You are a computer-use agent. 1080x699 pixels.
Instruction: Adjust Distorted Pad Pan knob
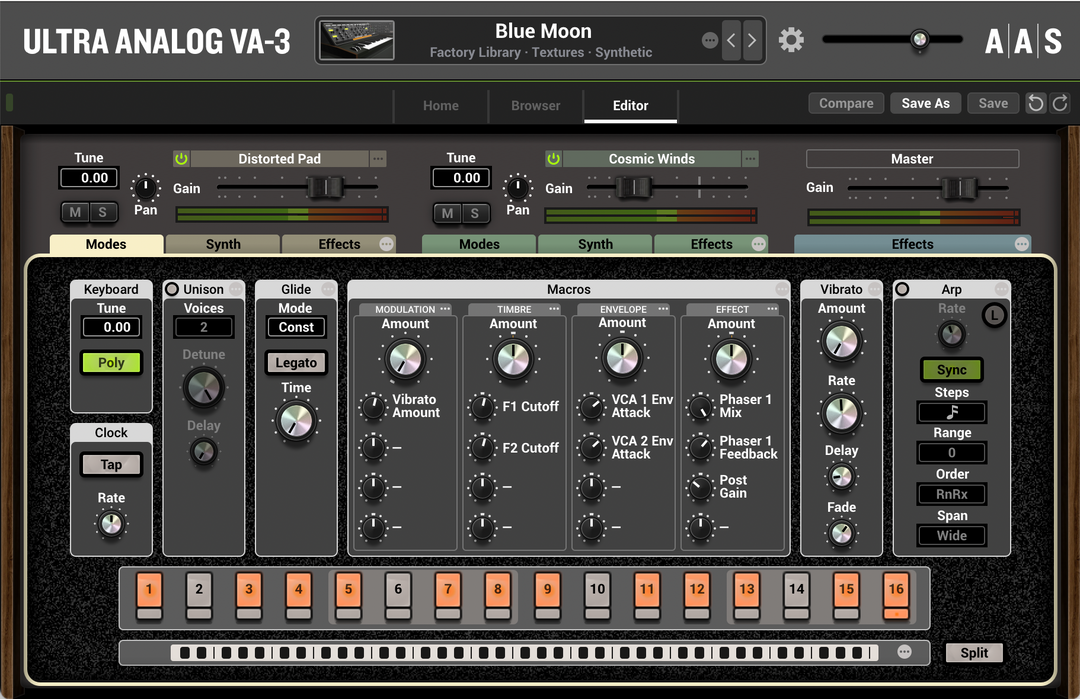145,187
